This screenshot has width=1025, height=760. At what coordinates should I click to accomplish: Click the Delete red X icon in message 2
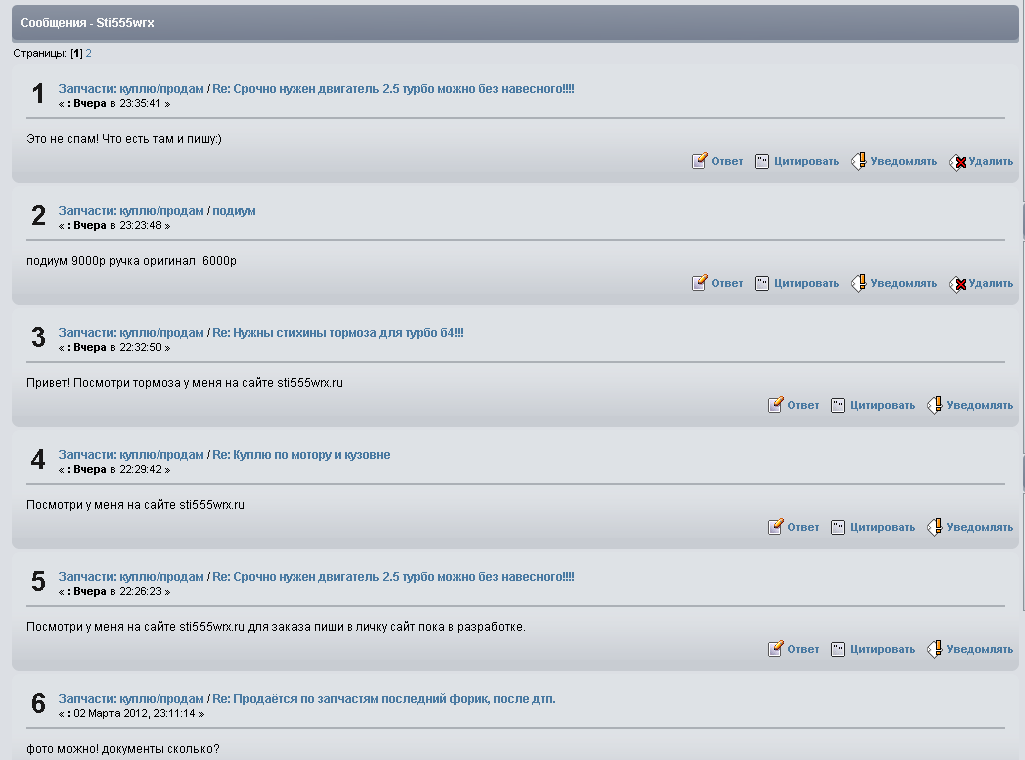click(957, 284)
